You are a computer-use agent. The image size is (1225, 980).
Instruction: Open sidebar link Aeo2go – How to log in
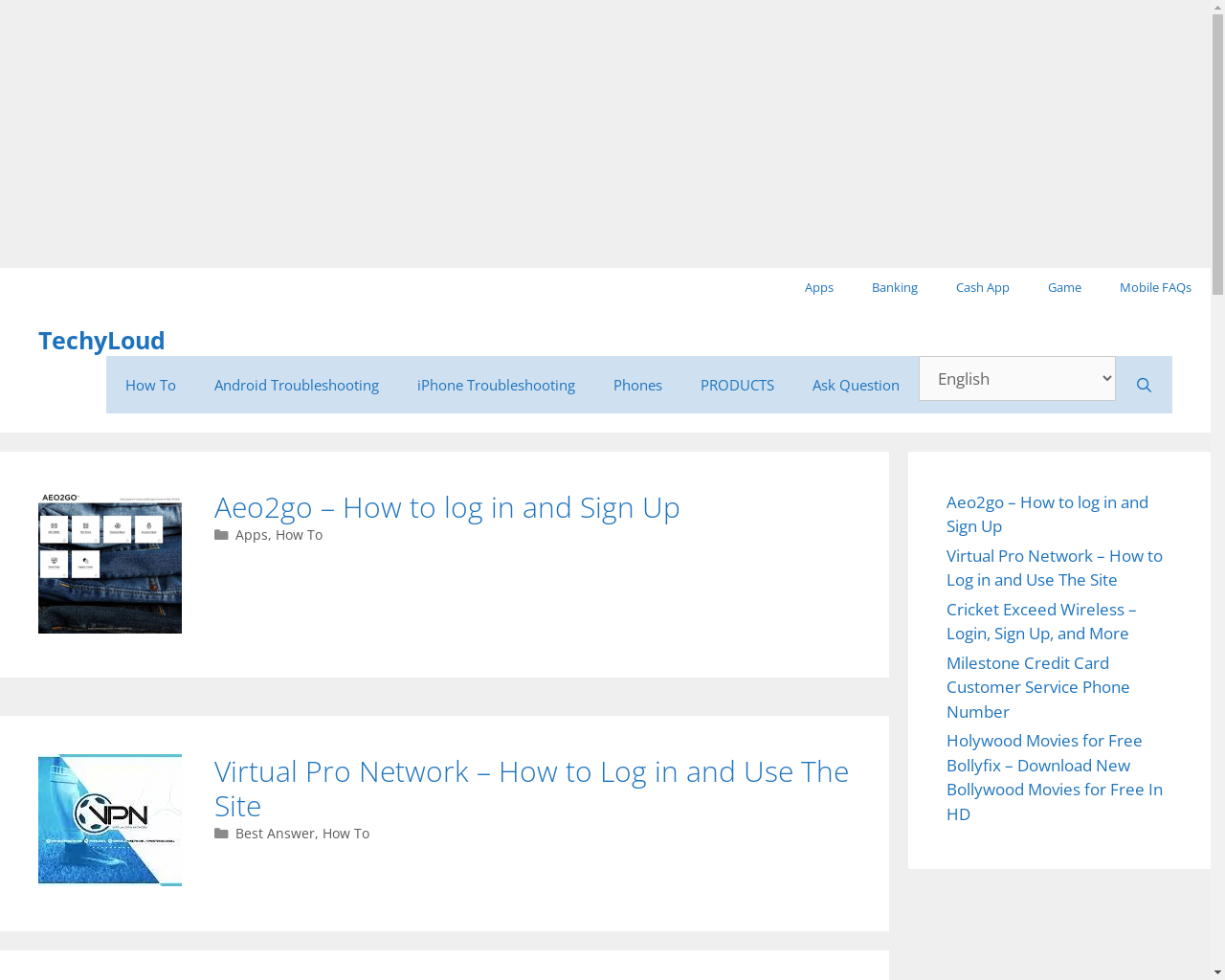point(1047,514)
